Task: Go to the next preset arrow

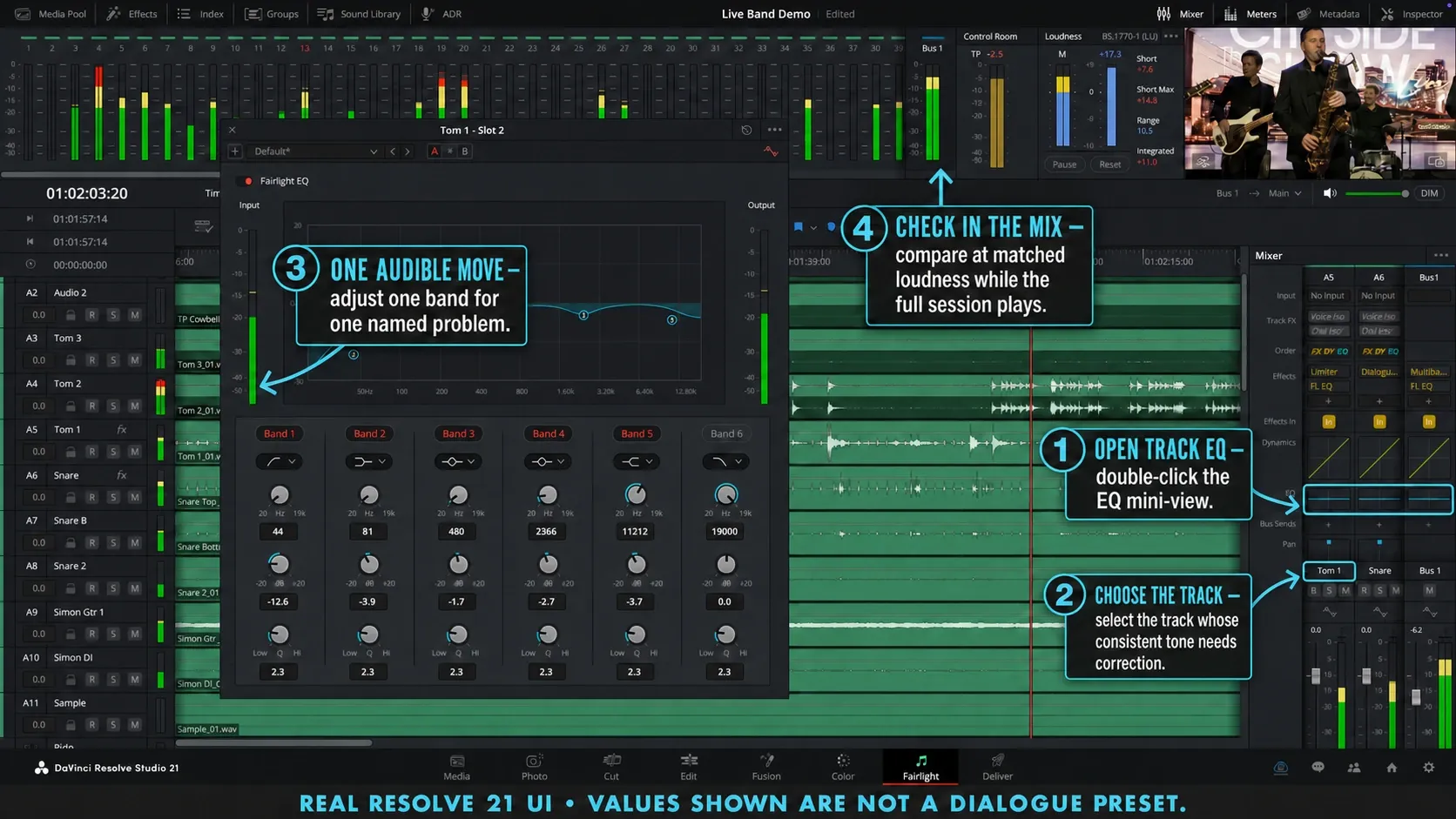Action: 407,151
